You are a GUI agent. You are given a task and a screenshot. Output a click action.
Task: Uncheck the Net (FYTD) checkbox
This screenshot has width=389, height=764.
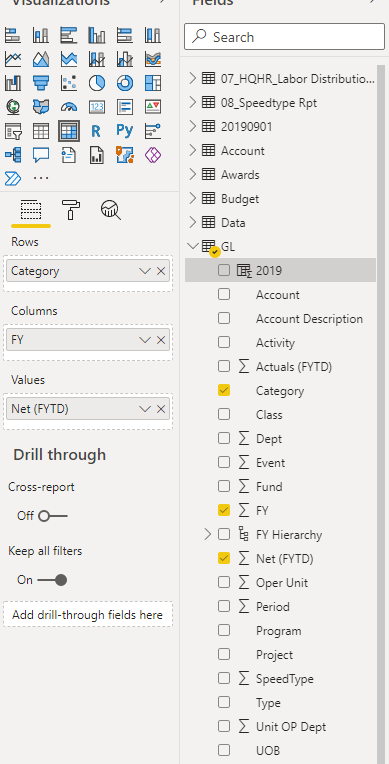224,558
